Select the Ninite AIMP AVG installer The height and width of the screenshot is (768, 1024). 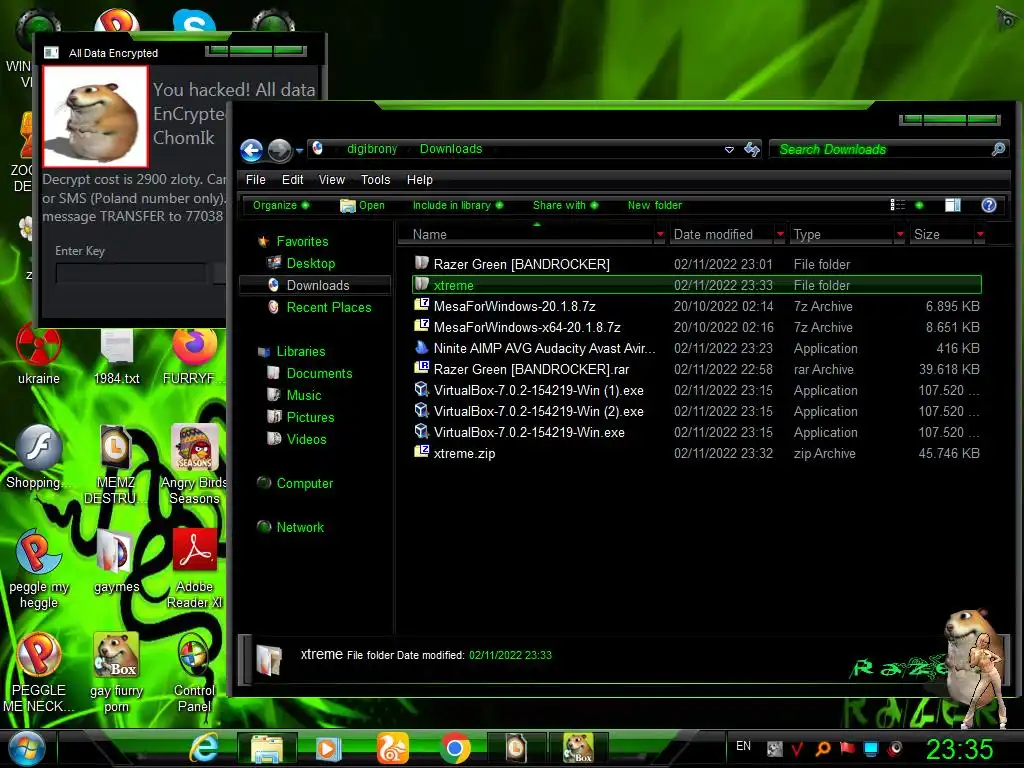click(x=697, y=348)
